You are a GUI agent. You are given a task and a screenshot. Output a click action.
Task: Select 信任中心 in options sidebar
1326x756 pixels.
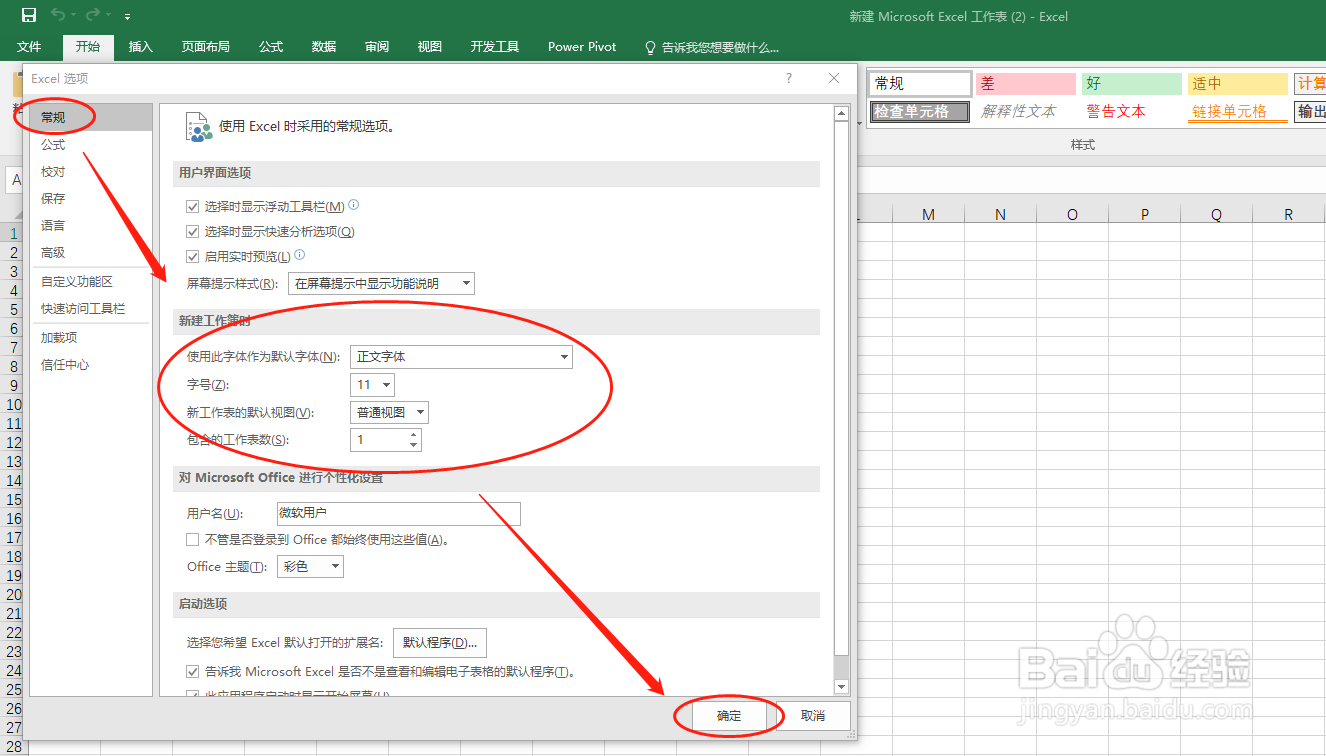tap(91, 365)
